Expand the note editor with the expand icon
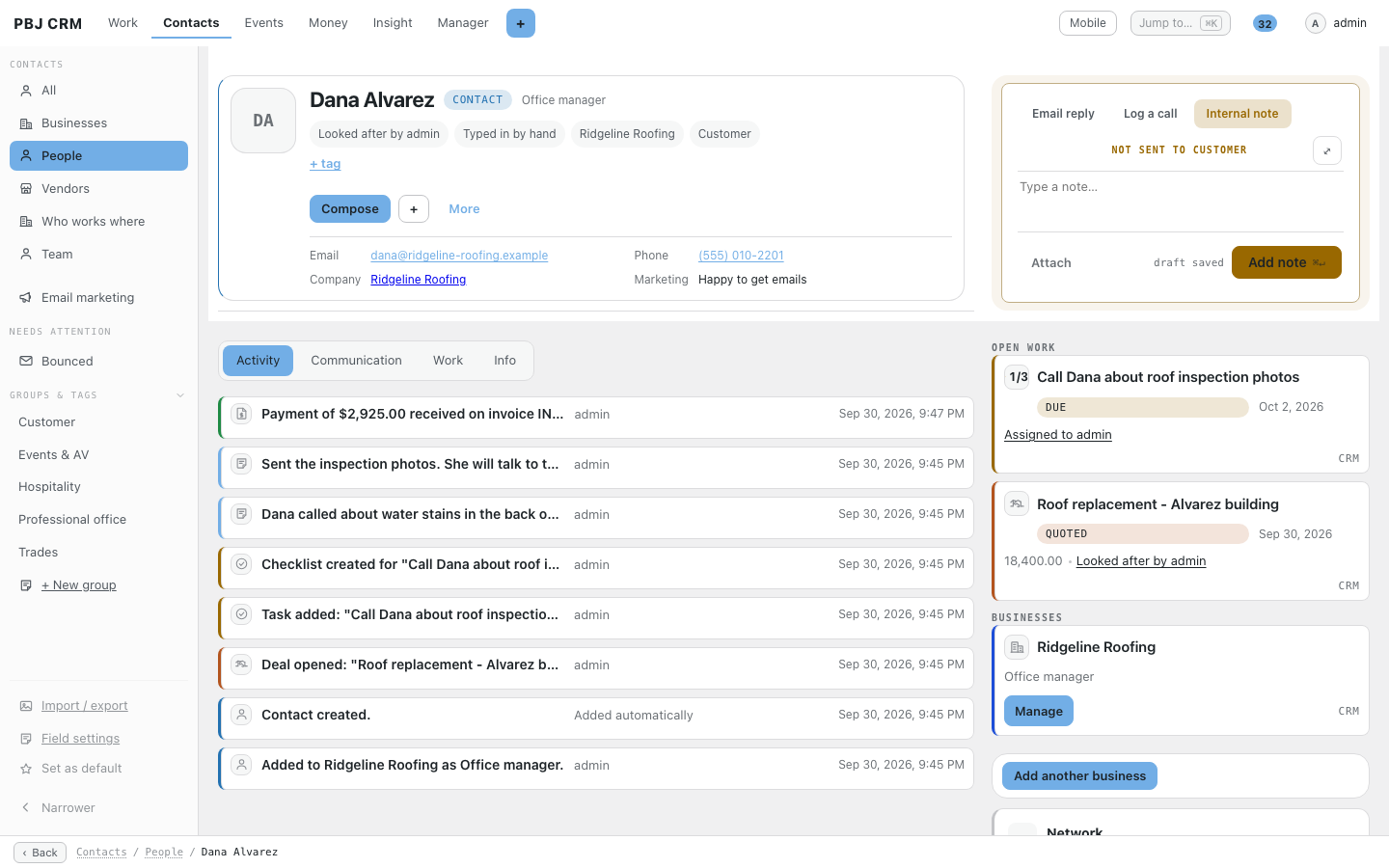Viewport: 1389px width, 868px height. tap(1327, 150)
